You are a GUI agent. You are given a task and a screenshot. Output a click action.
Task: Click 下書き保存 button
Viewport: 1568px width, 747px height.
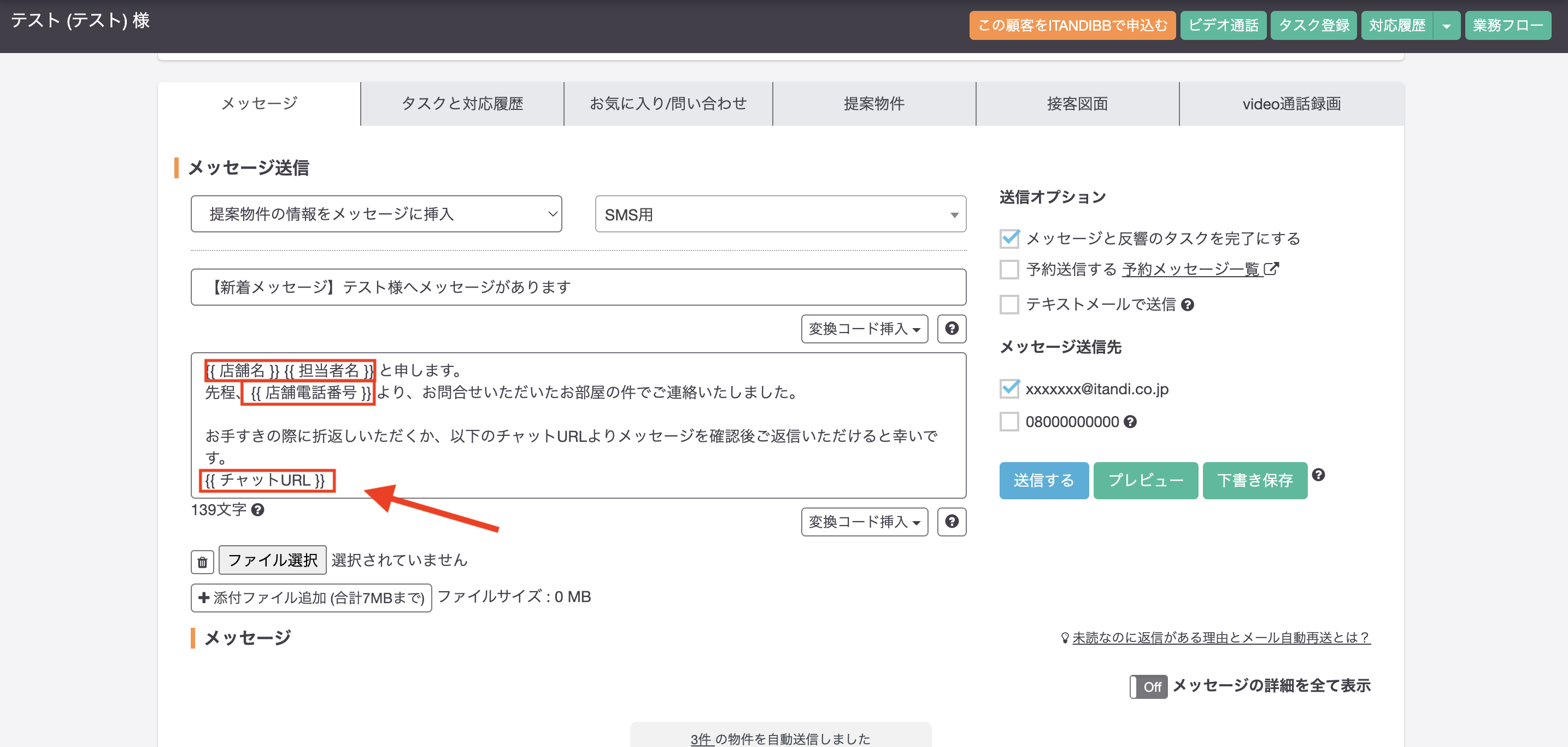point(1254,480)
